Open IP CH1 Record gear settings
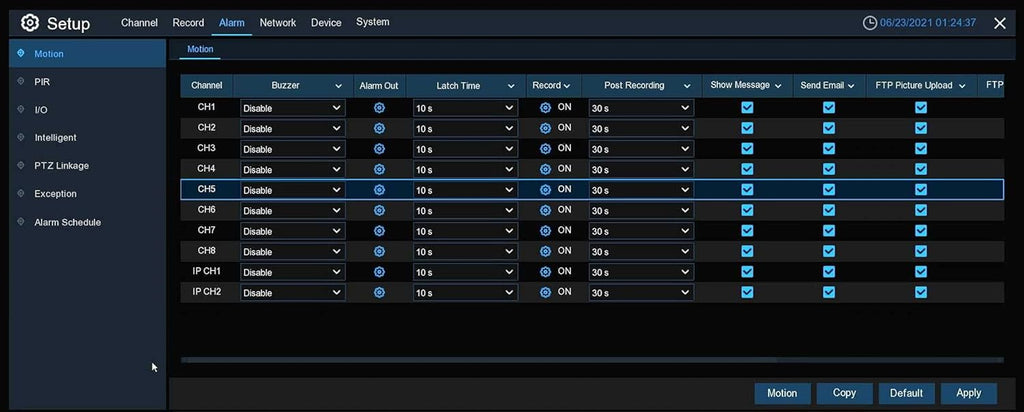The height and width of the screenshot is (412, 1024). [545, 272]
